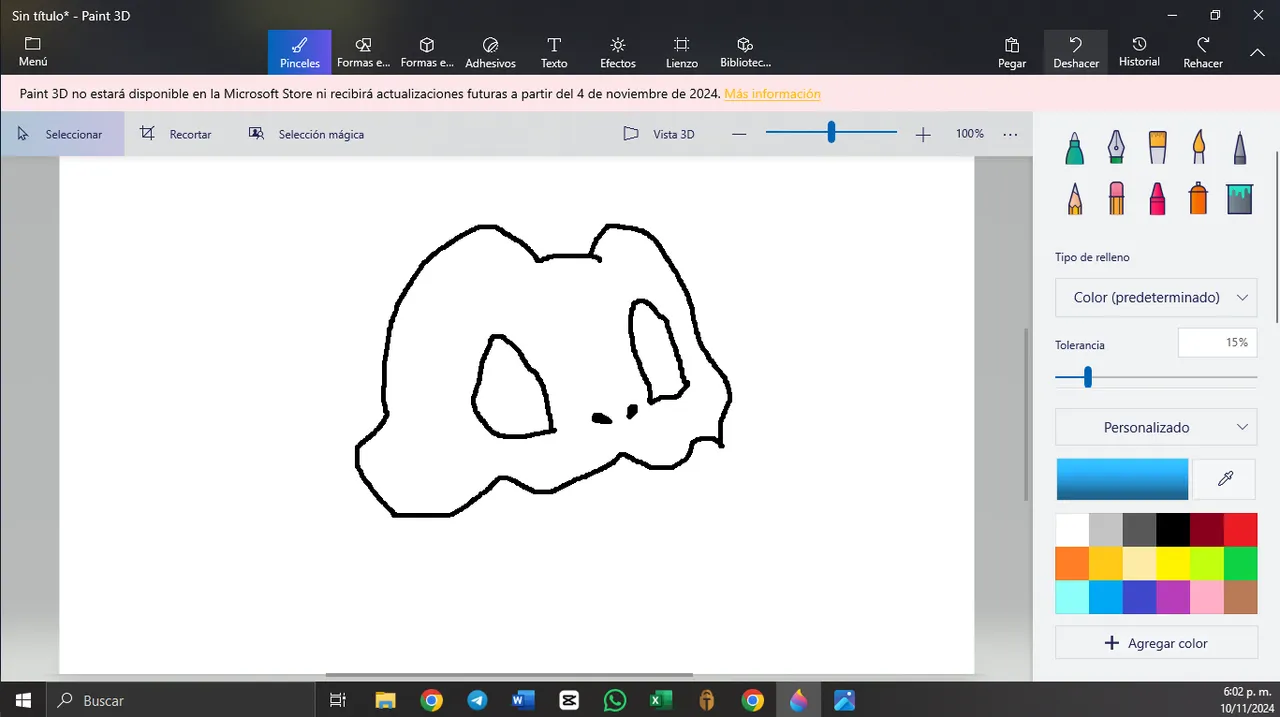Image resolution: width=1280 pixels, height=717 pixels.
Task: Click the Tolerancia 15% input field
Action: [1217, 343]
